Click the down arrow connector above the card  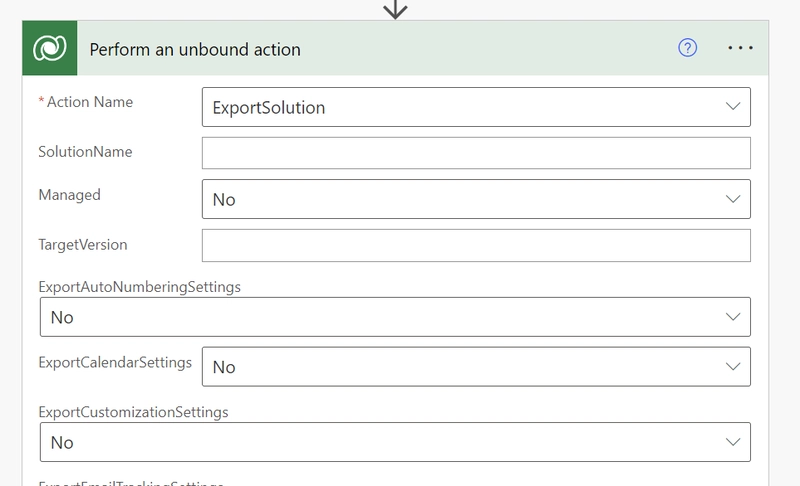pos(396,10)
